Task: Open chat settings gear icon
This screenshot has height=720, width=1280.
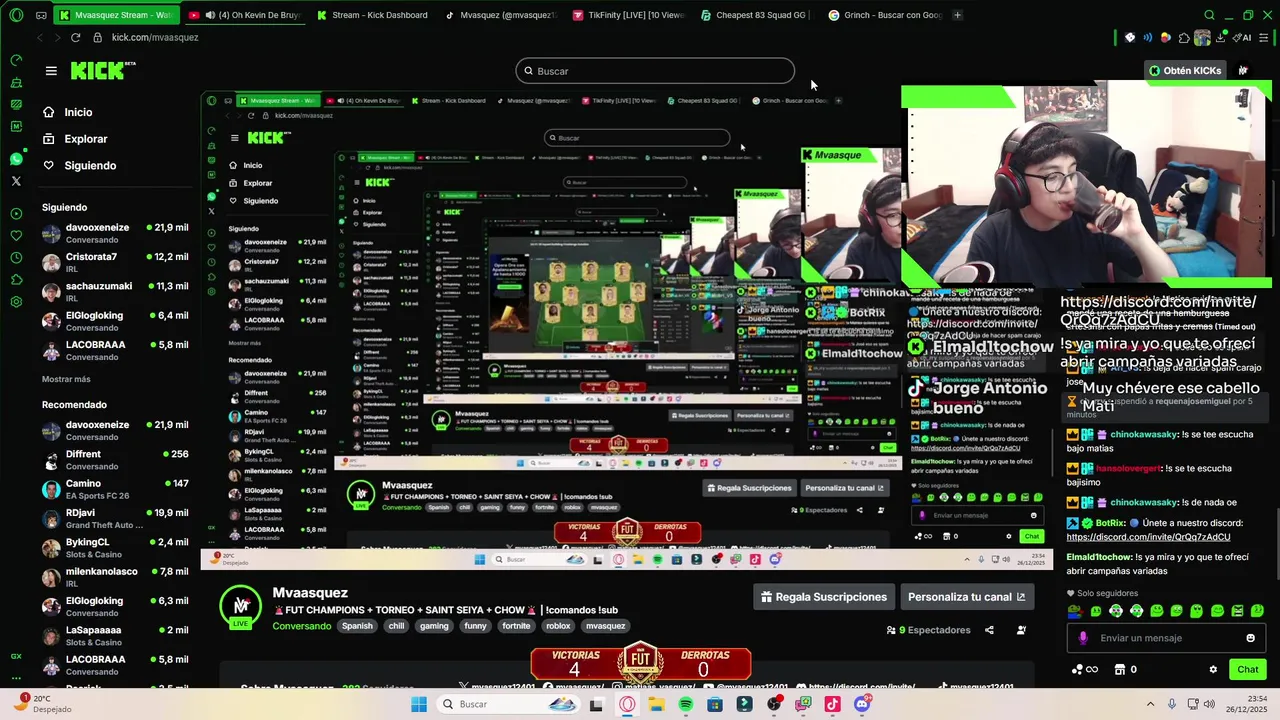Action: 1213,670
